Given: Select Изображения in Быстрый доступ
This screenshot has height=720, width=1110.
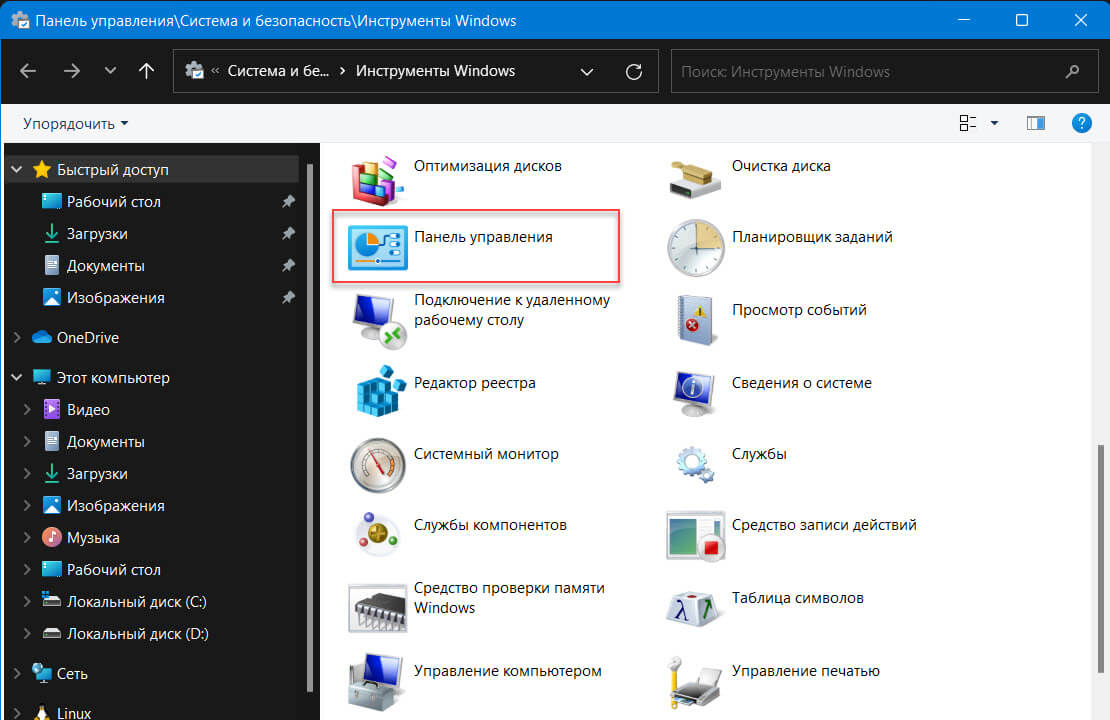Looking at the screenshot, I should coord(115,297).
